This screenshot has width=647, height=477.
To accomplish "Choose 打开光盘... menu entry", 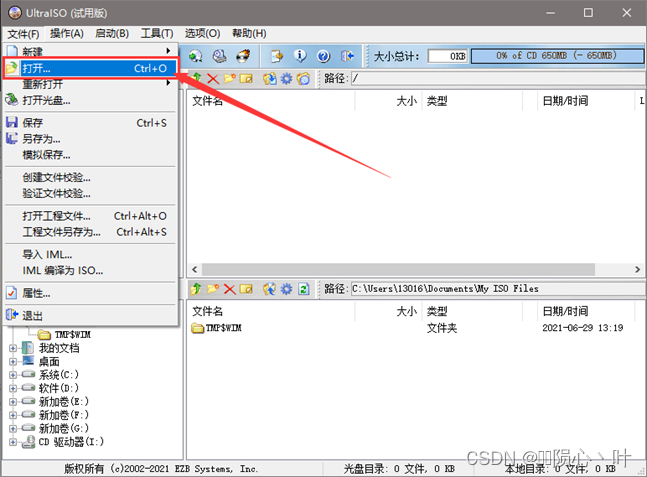I will tap(91, 100).
